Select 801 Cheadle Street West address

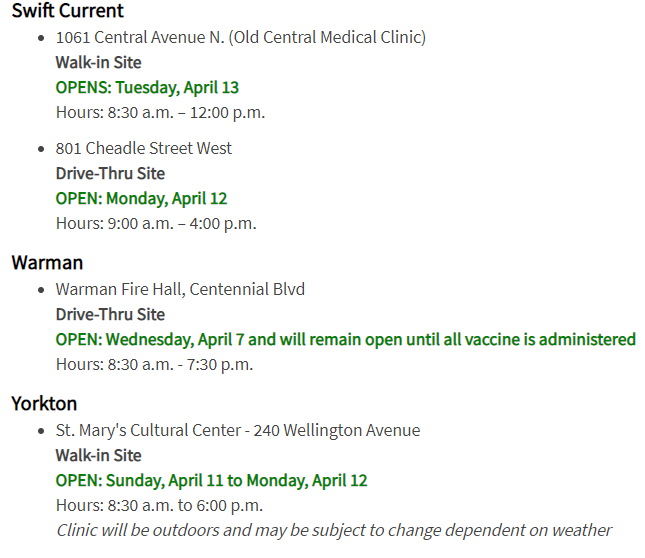click(144, 148)
